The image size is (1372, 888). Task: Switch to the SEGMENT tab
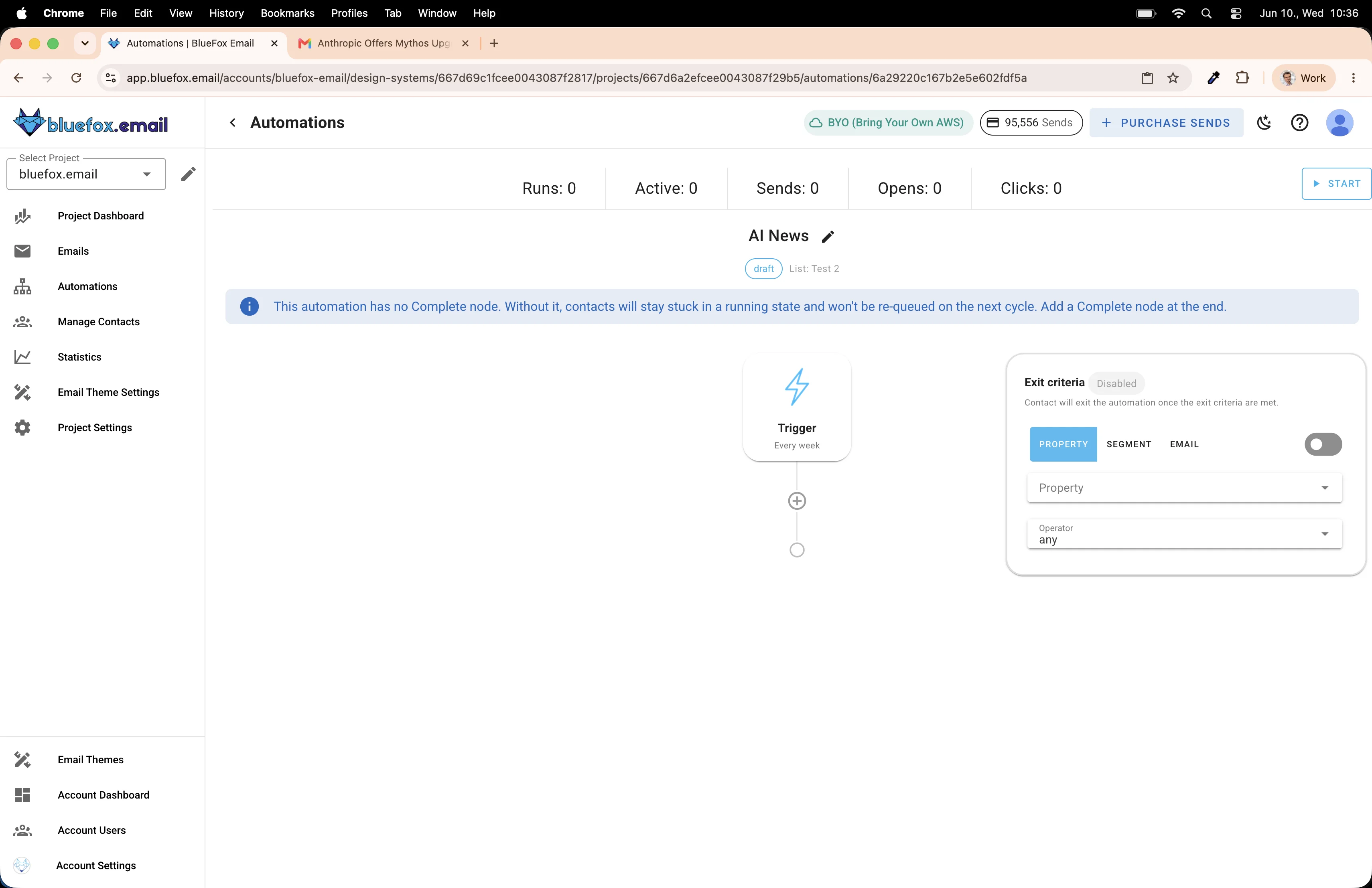point(1129,444)
